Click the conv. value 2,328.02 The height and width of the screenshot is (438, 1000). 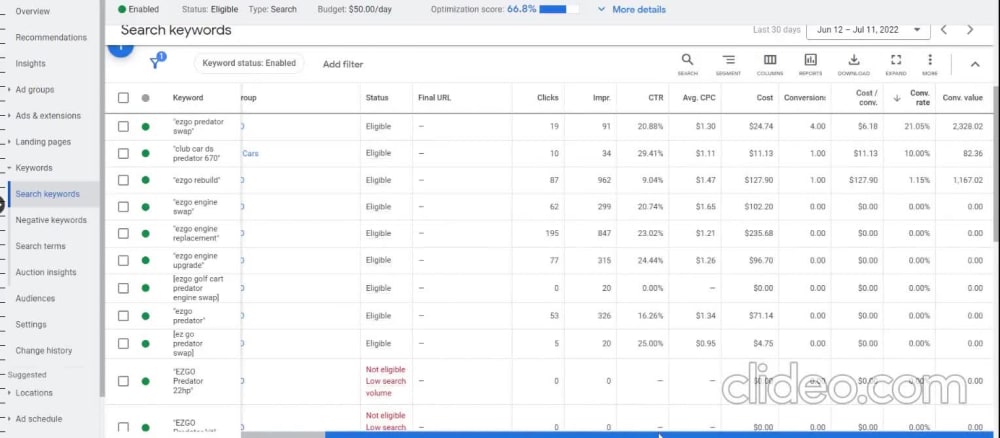967,126
